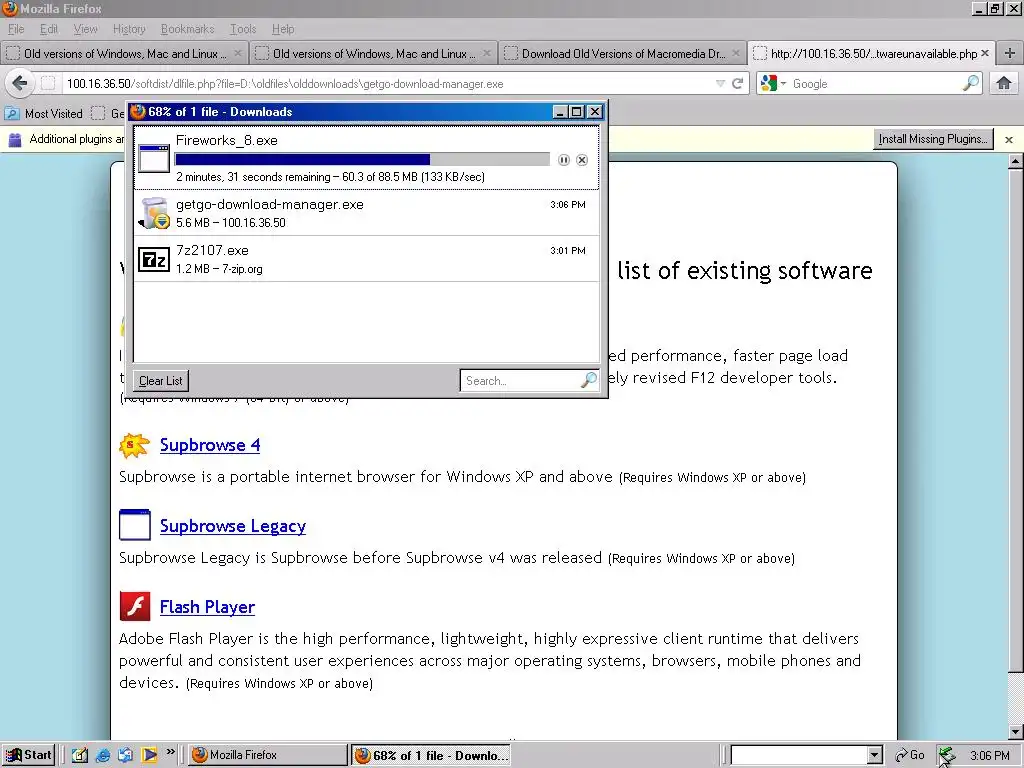Select the 7z2107.exe 7-Zip icon
The width and height of the screenshot is (1024, 768).
point(155,259)
